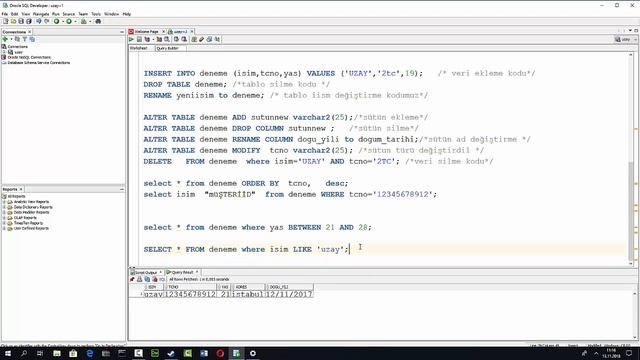
Task: Click the Rollback icon in worksheet toolbar
Action: 184,40
